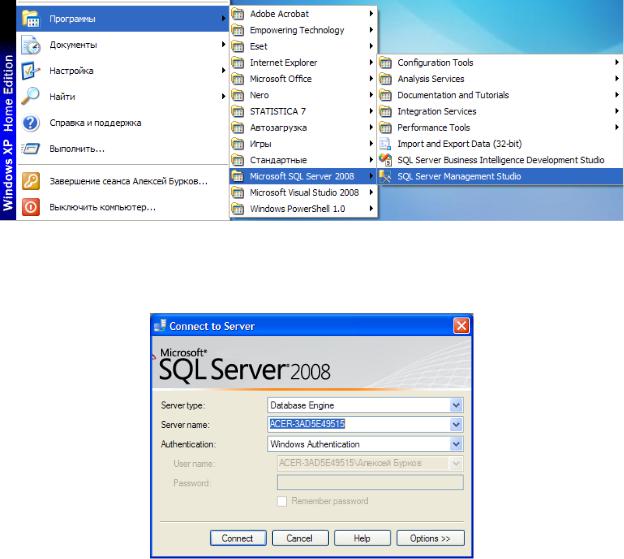
Task: Close the Connect to Server dialog
Action: (x=461, y=326)
